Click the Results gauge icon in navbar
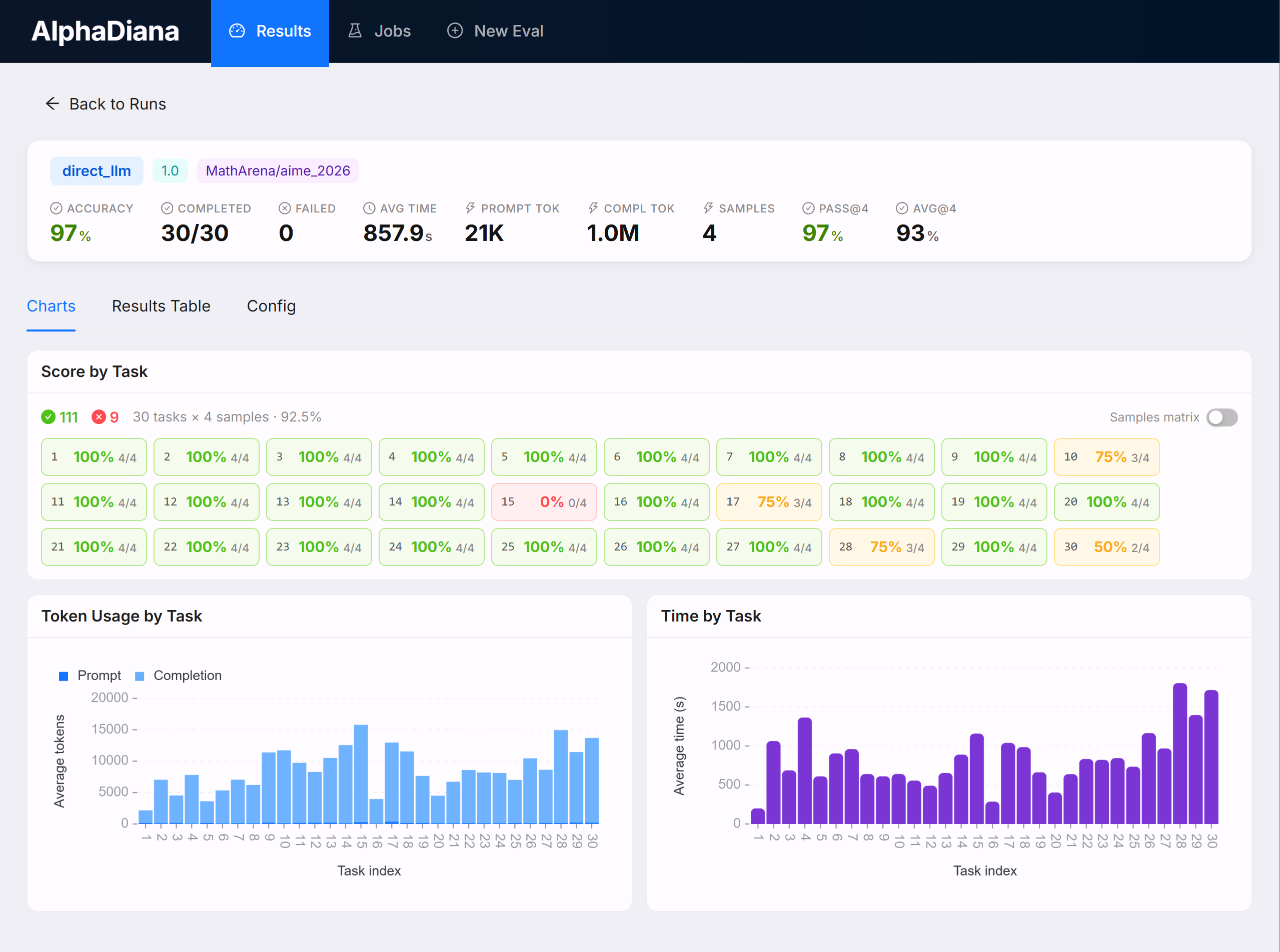The height and width of the screenshot is (952, 1280). pos(237,31)
